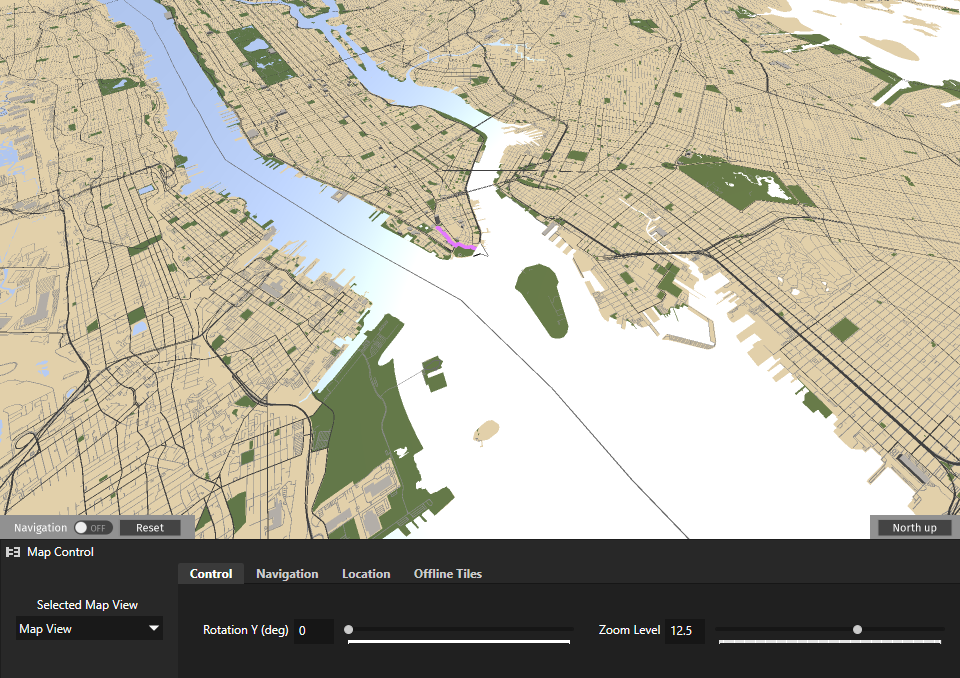960x678 pixels.
Task: Expand the Selected Map View dropdown
Action: 89,629
